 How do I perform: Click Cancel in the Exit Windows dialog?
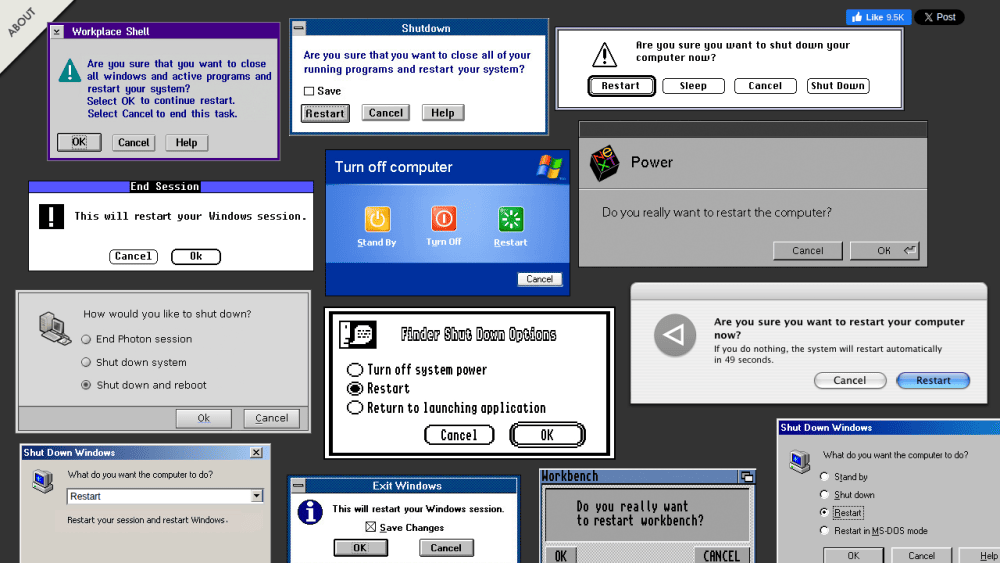pyautogui.click(x=446, y=548)
